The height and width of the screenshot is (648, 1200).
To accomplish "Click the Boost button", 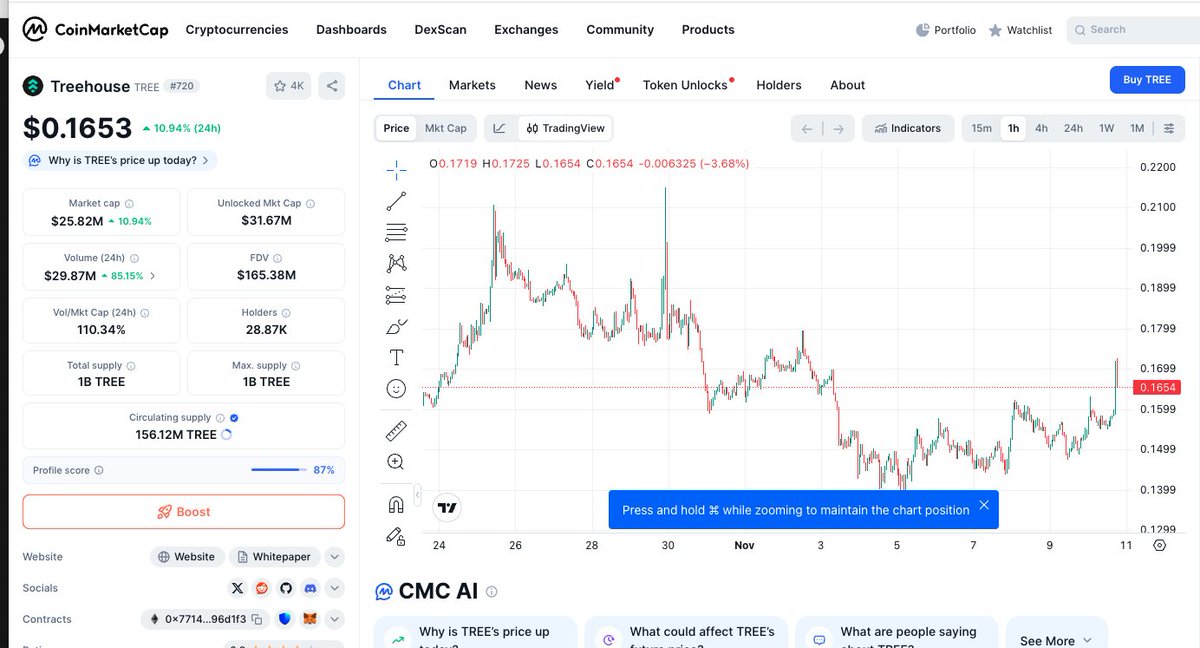I will tap(184, 511).
